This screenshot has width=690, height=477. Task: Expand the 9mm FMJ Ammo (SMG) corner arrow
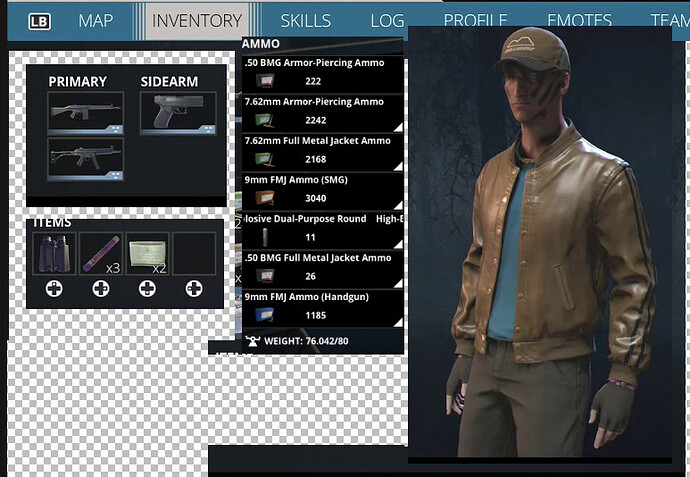pyautogui.click(x=398, y=205)
